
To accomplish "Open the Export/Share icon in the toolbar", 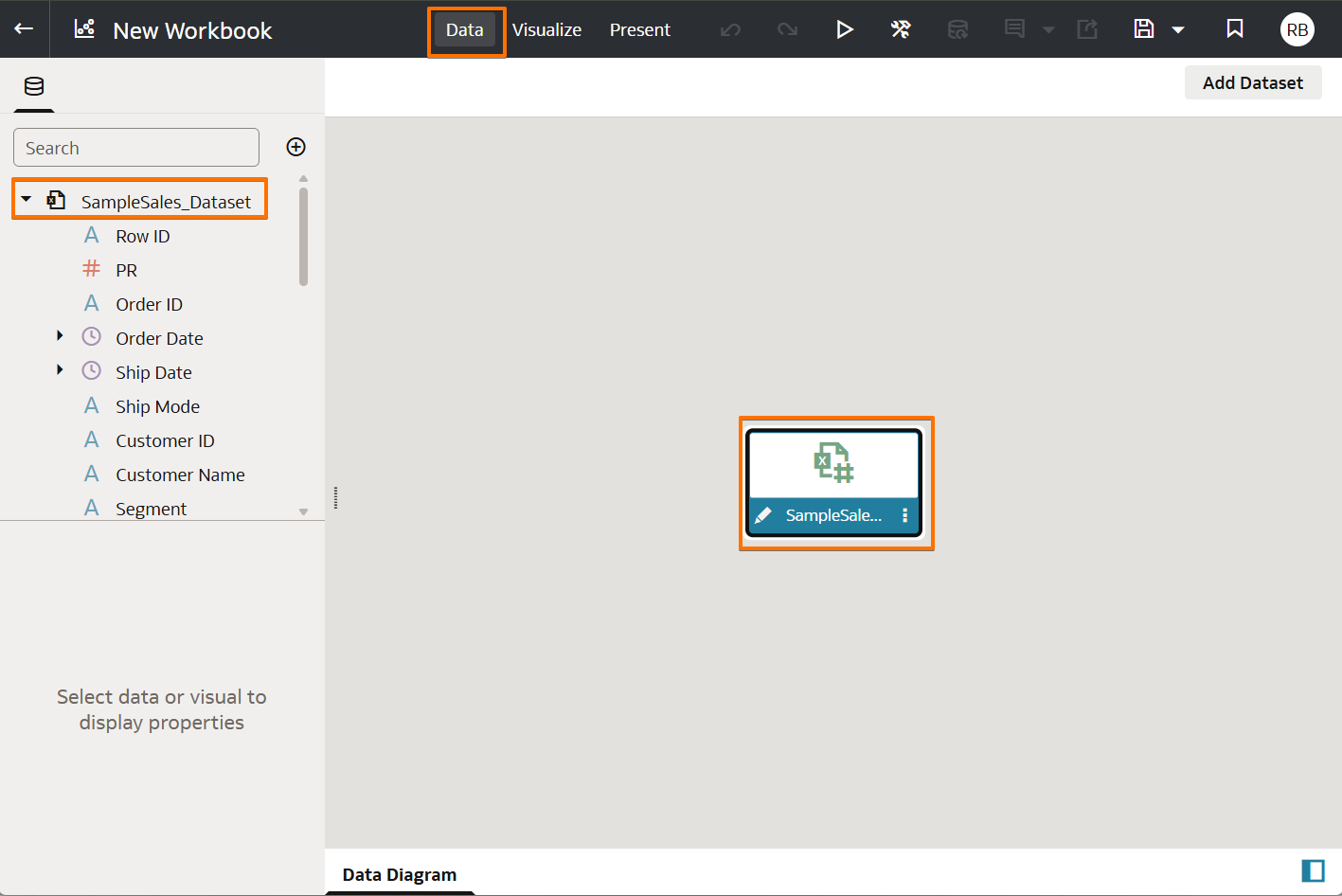I will [1086, 29].
